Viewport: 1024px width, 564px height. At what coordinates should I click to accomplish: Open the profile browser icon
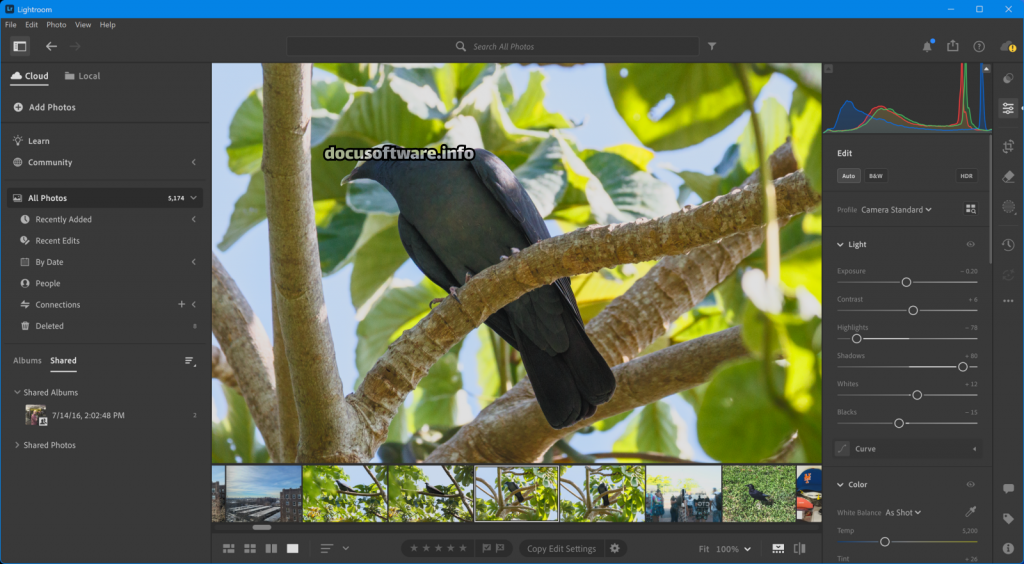tap(970, 209)
